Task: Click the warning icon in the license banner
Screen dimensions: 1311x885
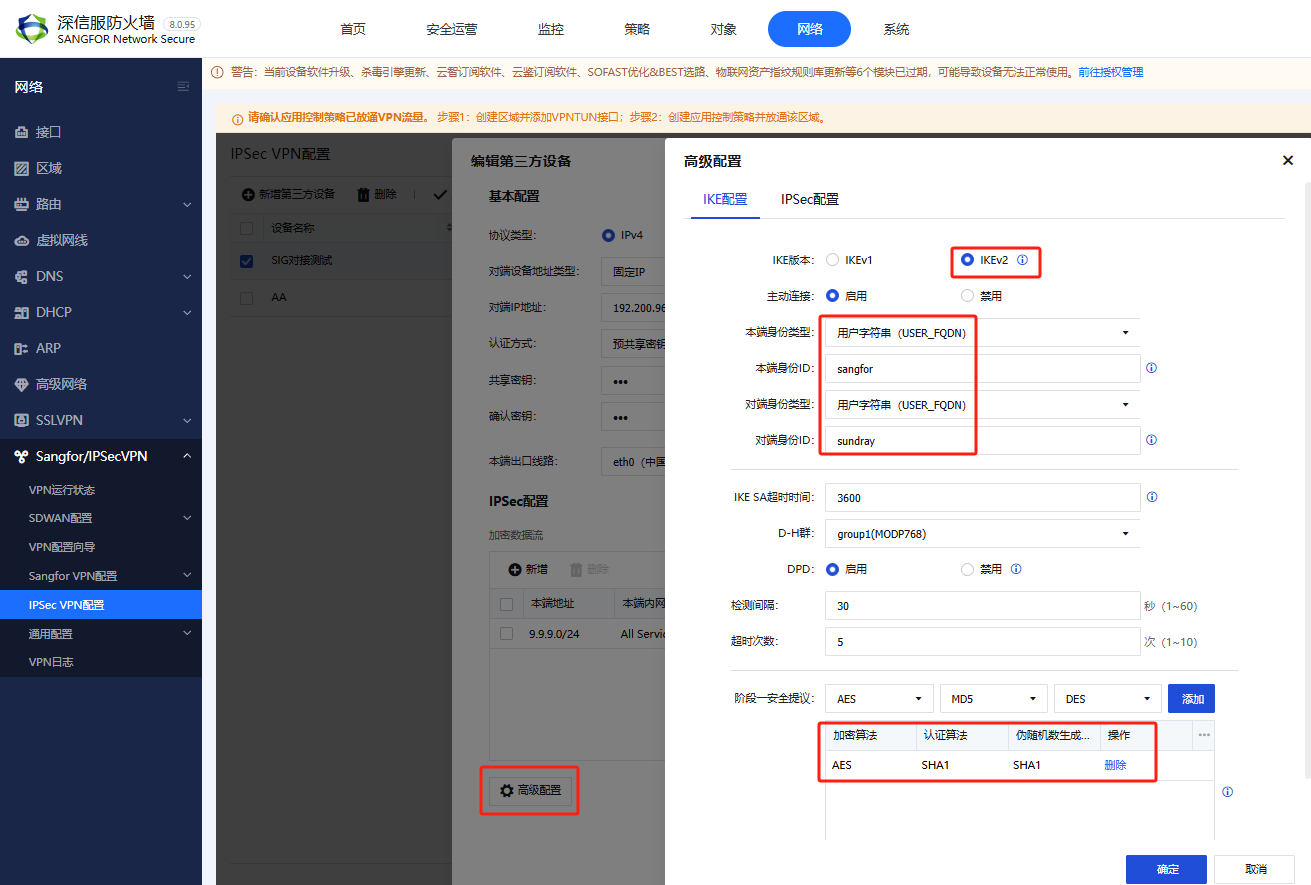Action: (217, 72)
